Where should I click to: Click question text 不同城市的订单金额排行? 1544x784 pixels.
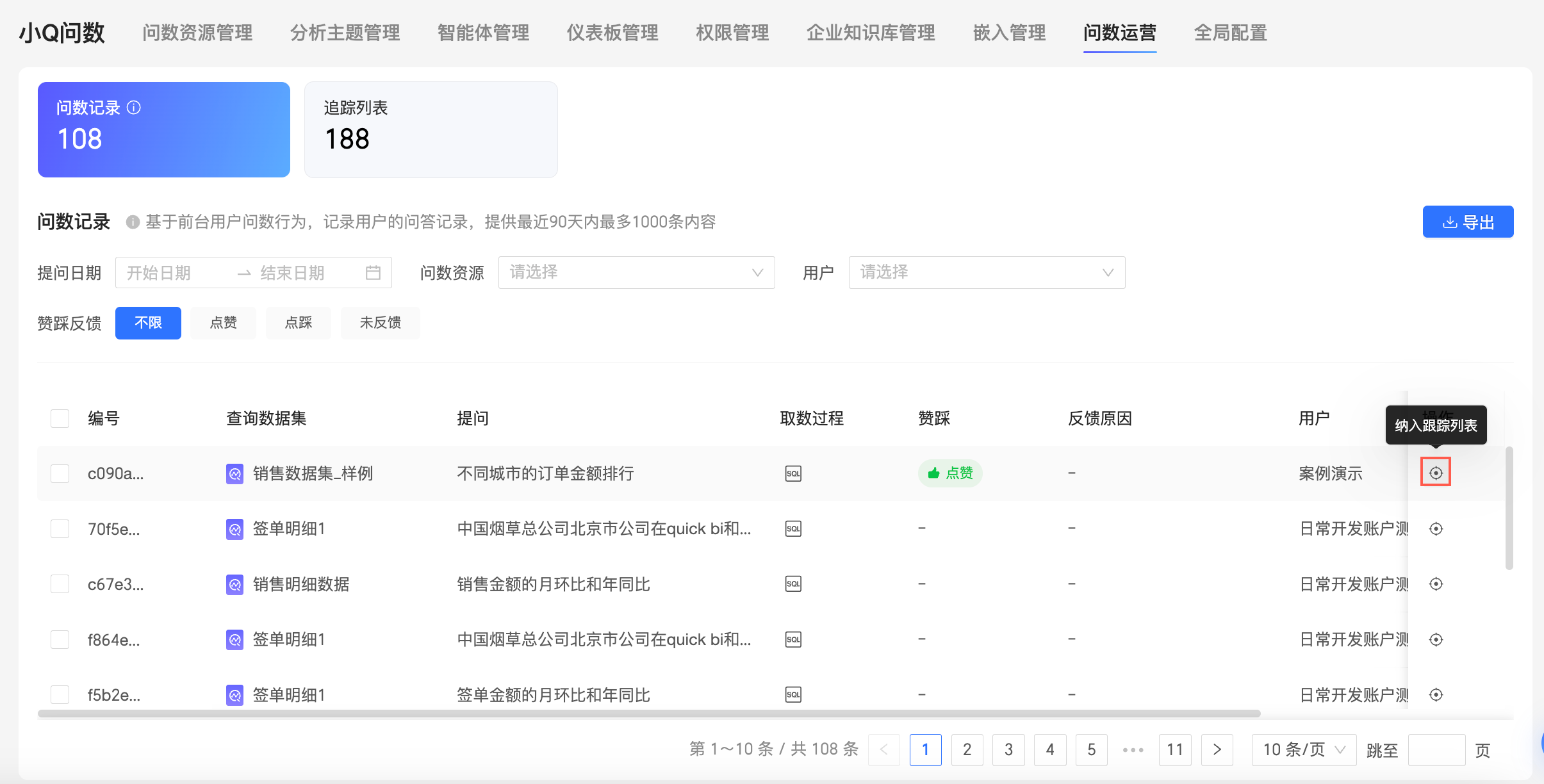(545, 473)
